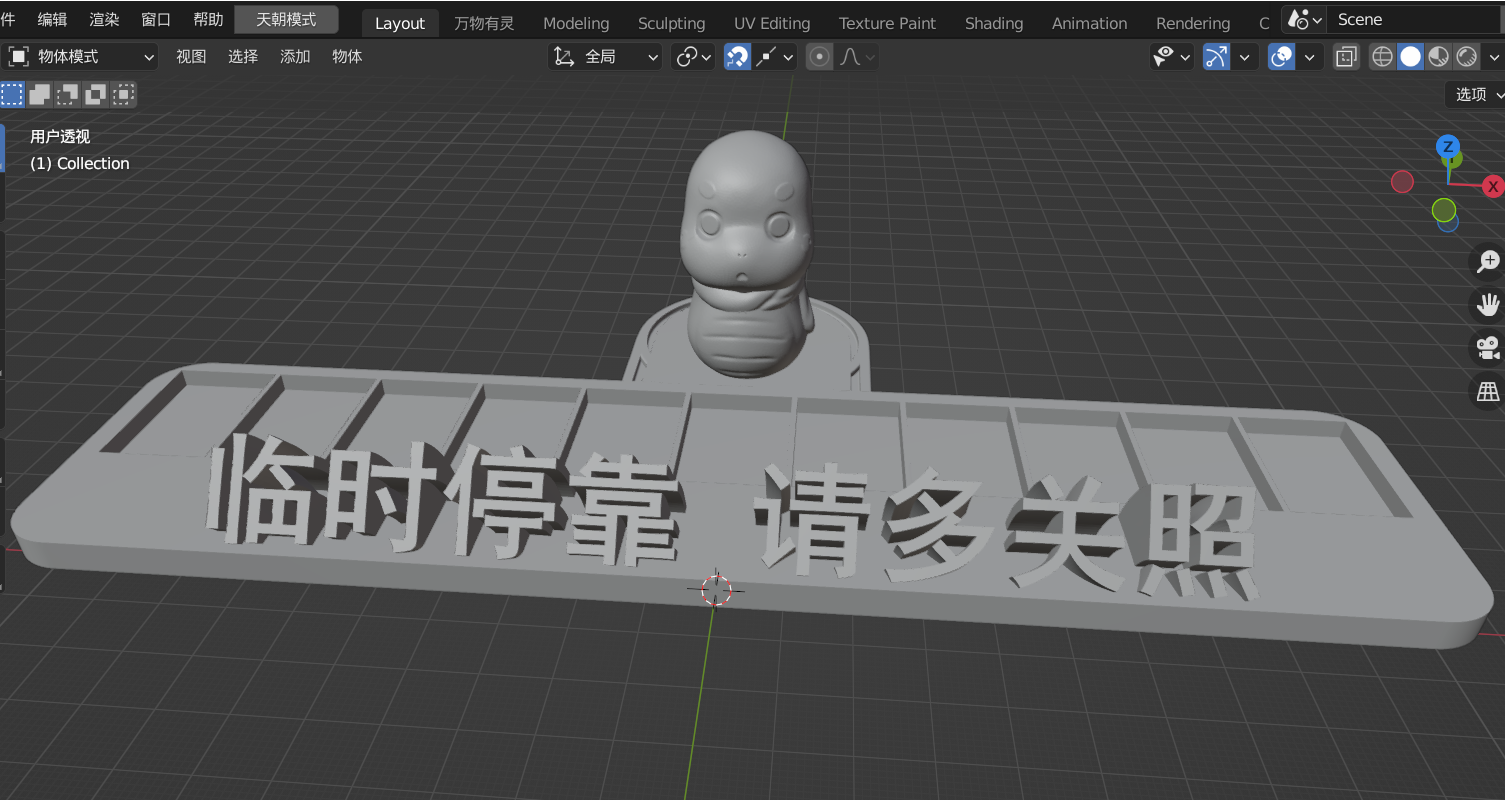Open the 编辑 menu
Image resolution: width=1505 pixels, height=800 pixels.
[53, 19]
